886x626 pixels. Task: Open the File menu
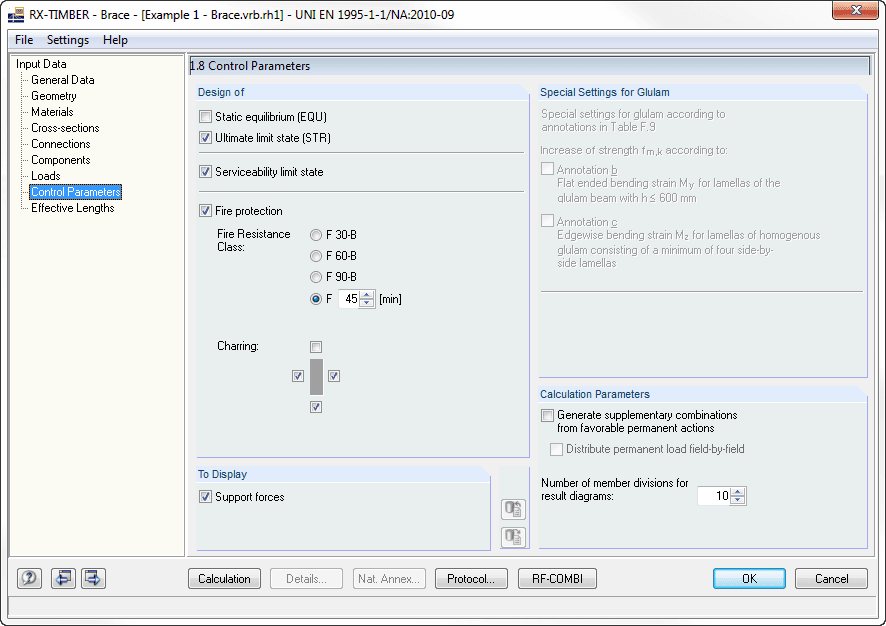[23, 40]
